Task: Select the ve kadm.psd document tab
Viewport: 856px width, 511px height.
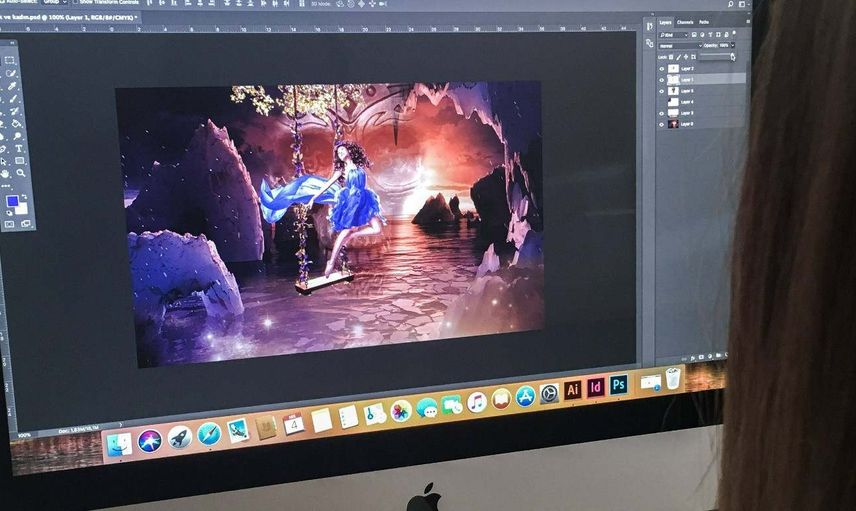Action: 68,17
